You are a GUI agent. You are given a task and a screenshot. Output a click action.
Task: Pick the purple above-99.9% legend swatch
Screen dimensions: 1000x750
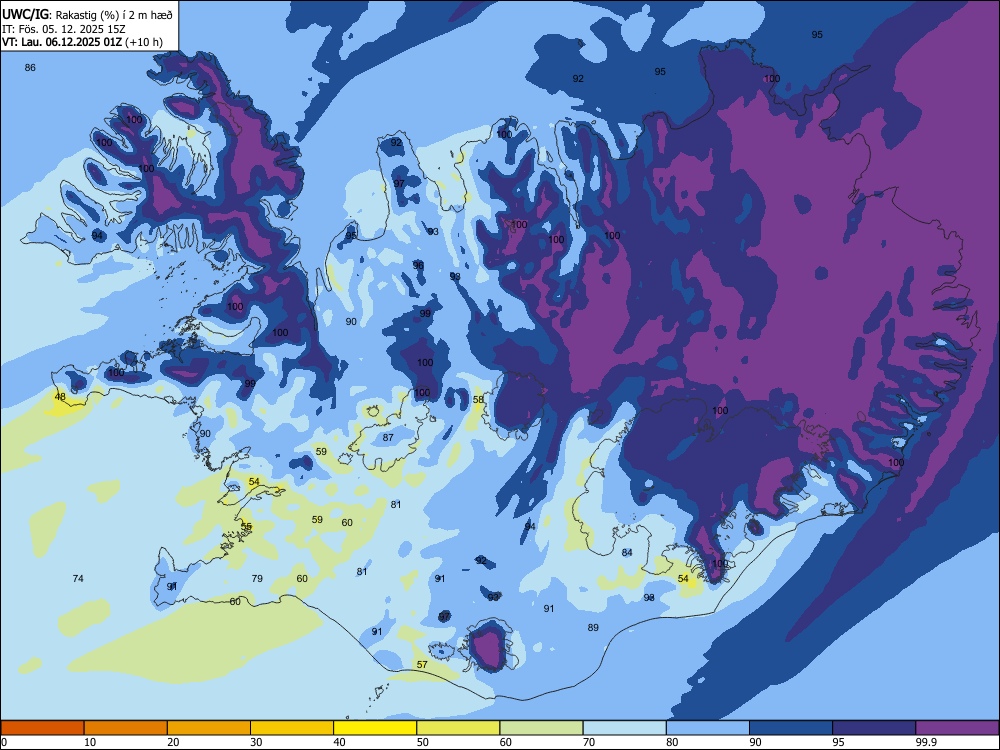coord(957,728)
